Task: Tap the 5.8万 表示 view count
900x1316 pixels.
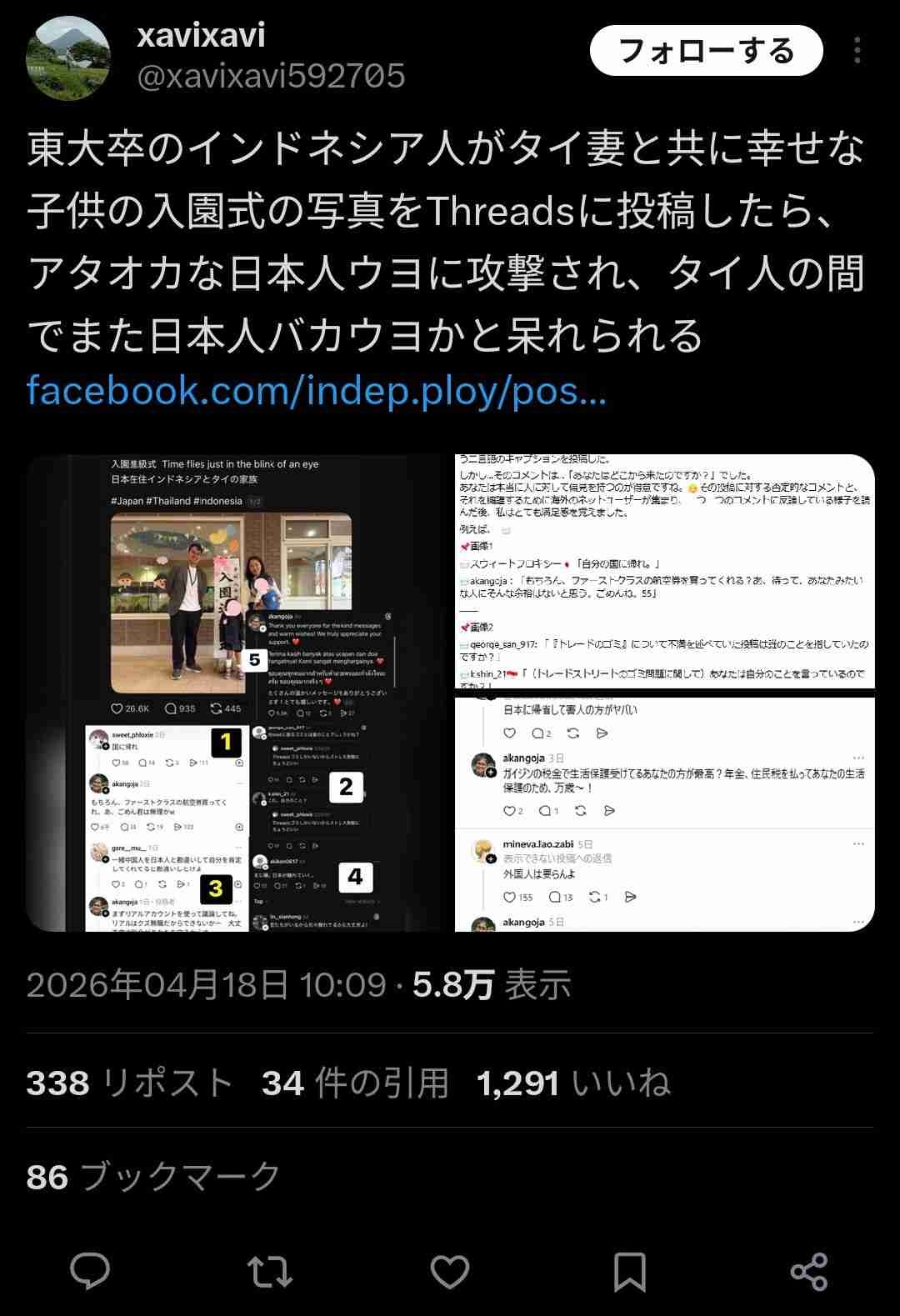Action: (492, 985)
